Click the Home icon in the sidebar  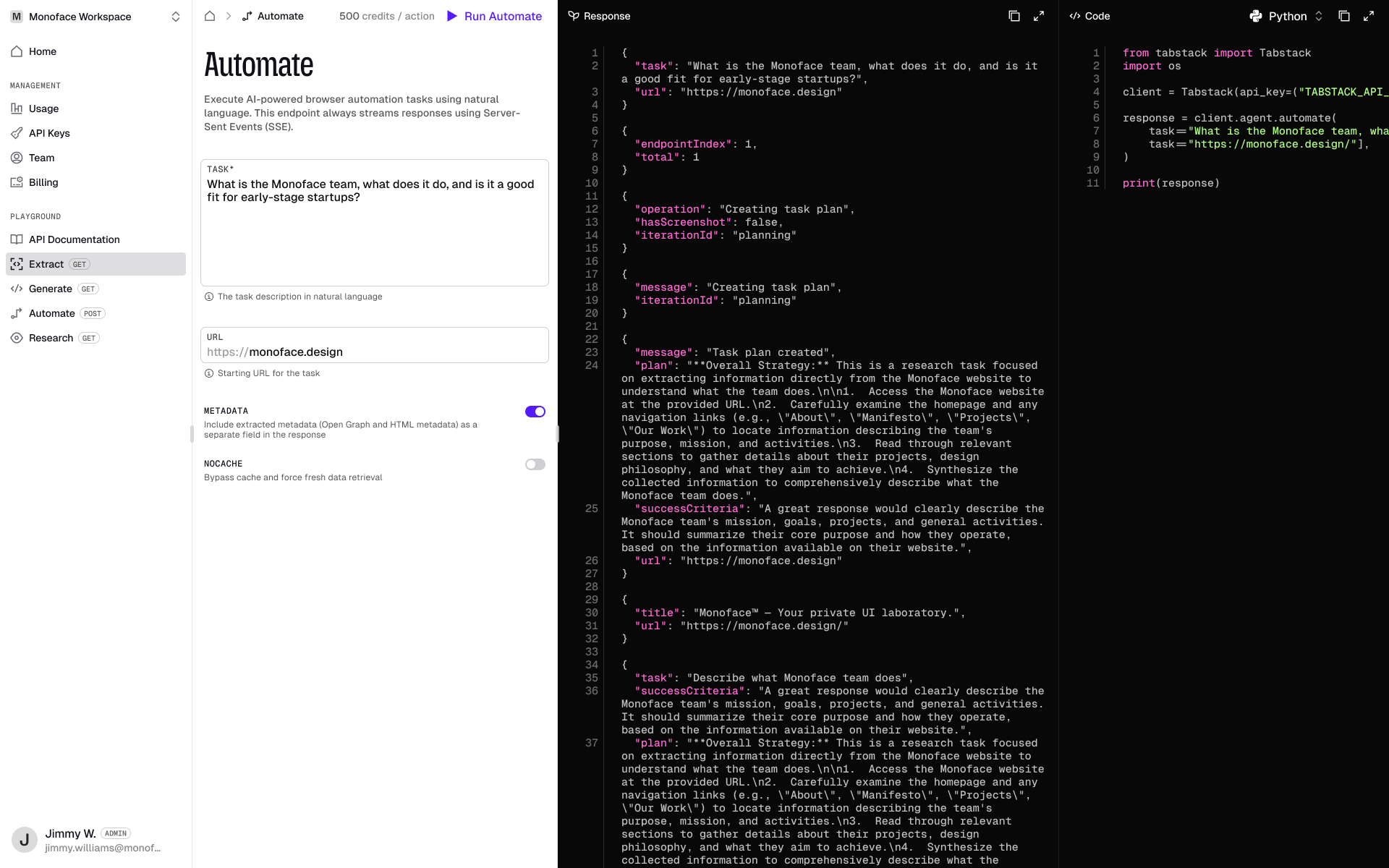click(x=17, y=51)
